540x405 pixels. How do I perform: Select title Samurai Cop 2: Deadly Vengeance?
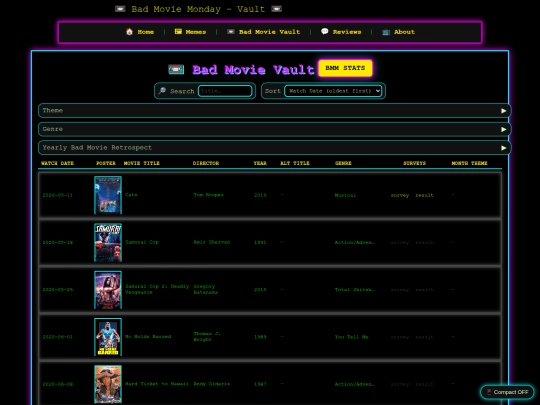157,289
